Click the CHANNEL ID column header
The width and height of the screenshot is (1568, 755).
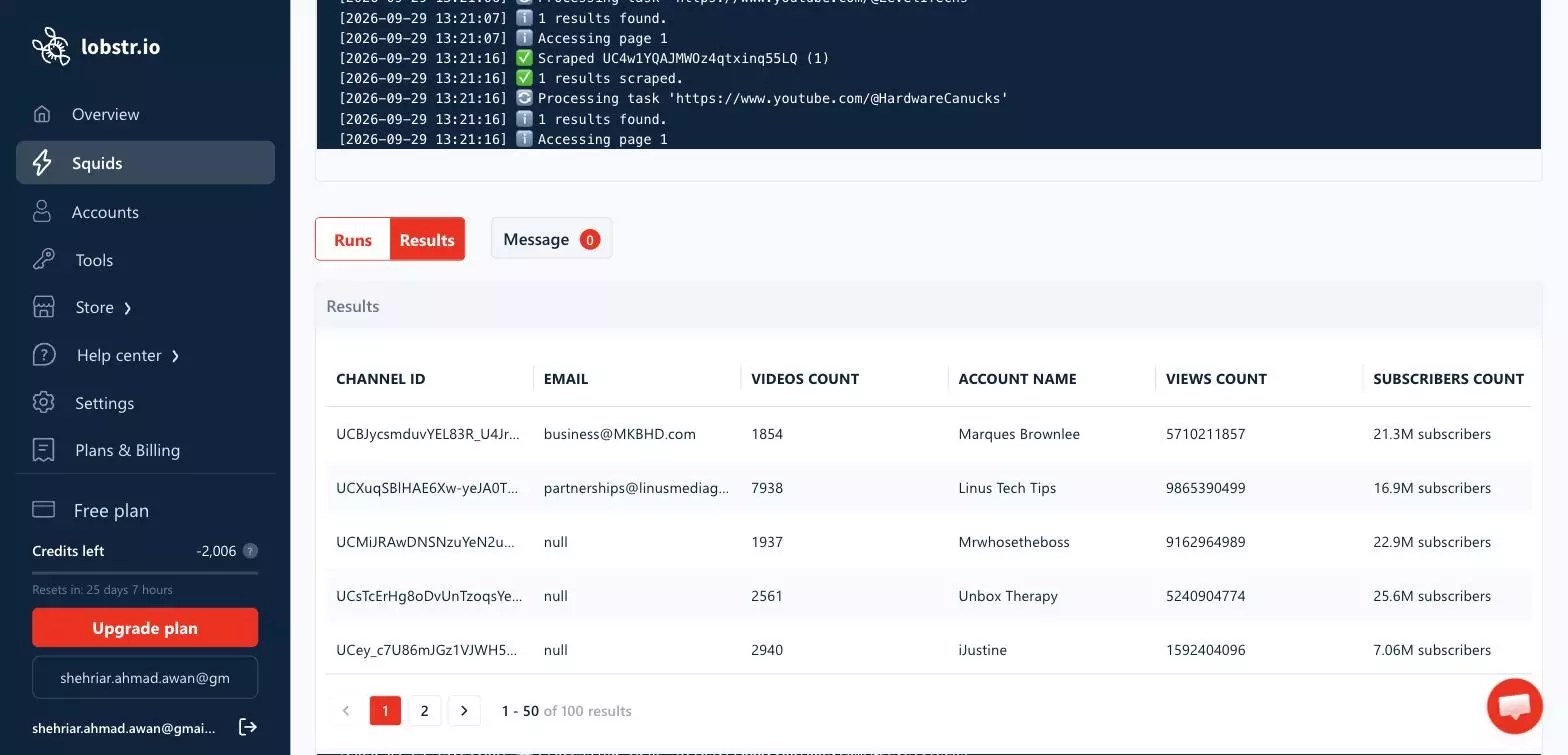point(381,379)
